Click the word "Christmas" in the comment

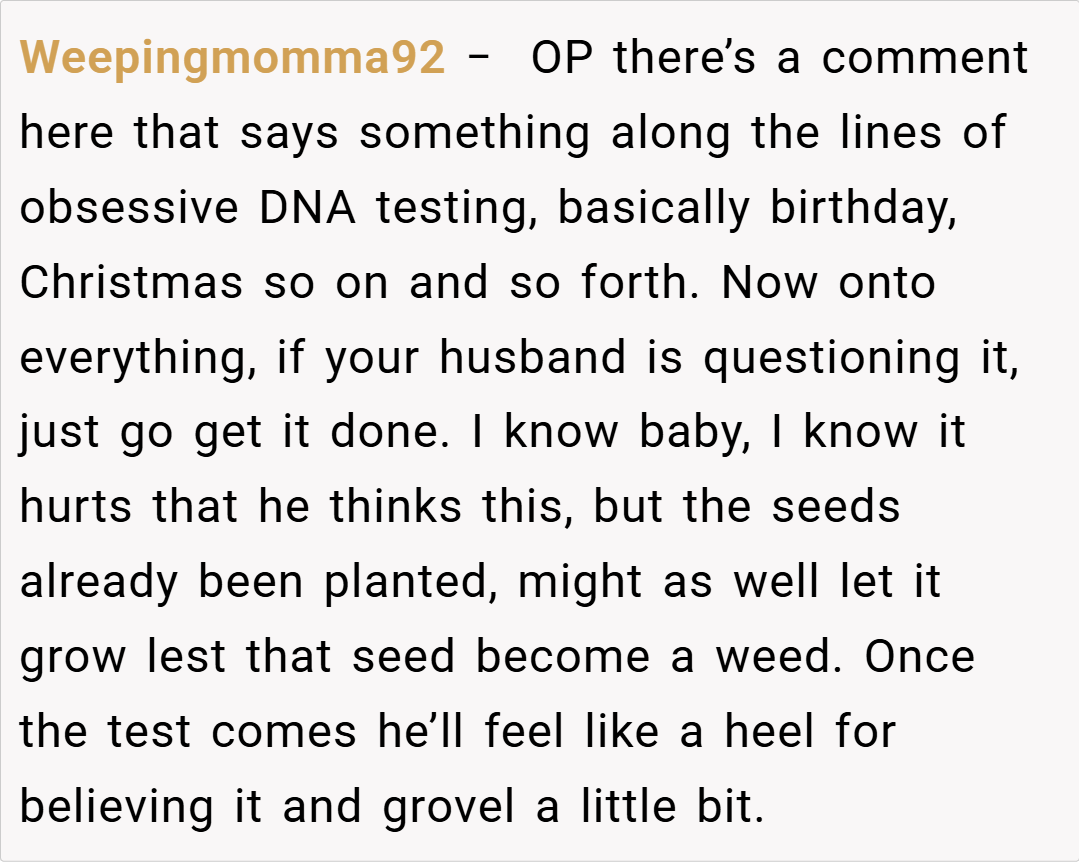(131, 283)
